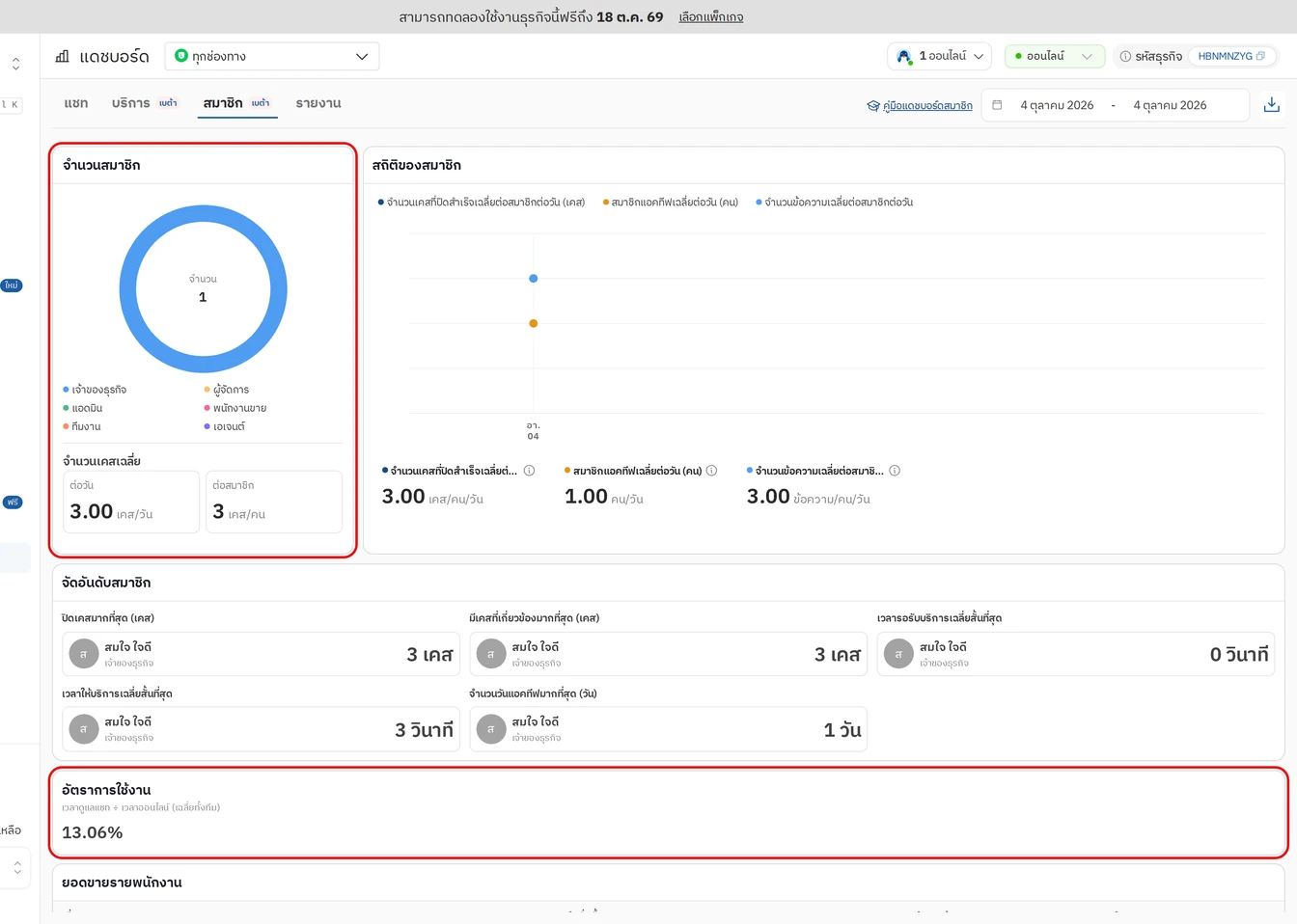Screen dimensions: 1297x924
Task: Toggle ทีมงาน legend in donut chart
Action: pos(82,426)
